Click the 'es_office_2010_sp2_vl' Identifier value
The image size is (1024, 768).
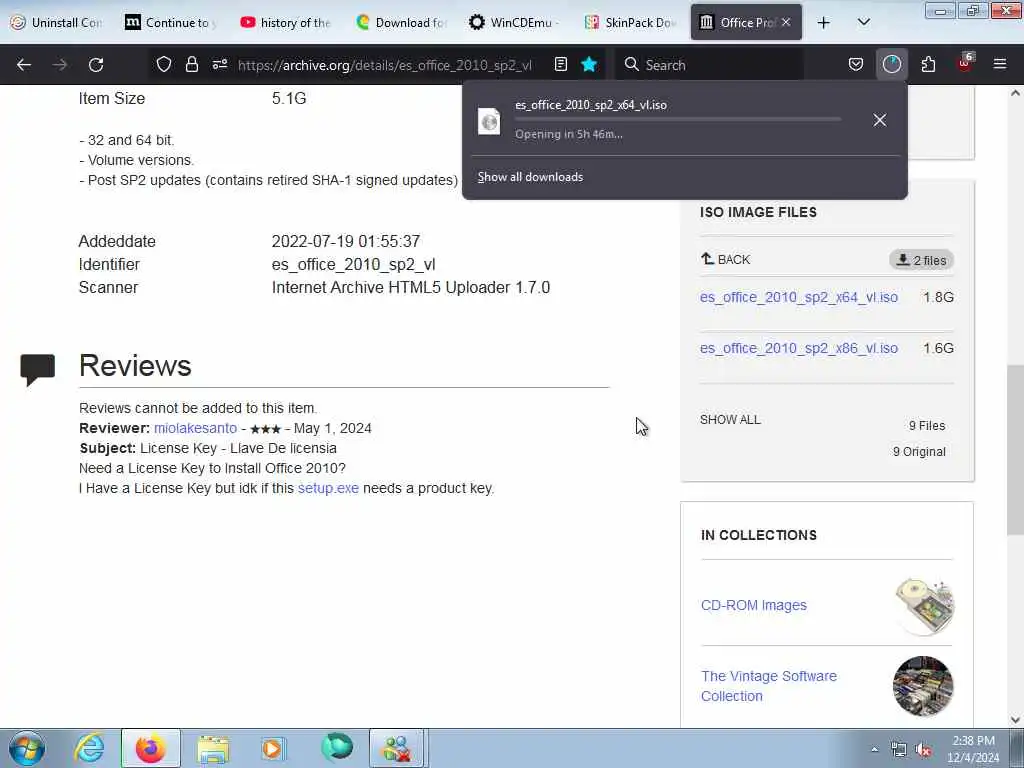tap(353, 264)
